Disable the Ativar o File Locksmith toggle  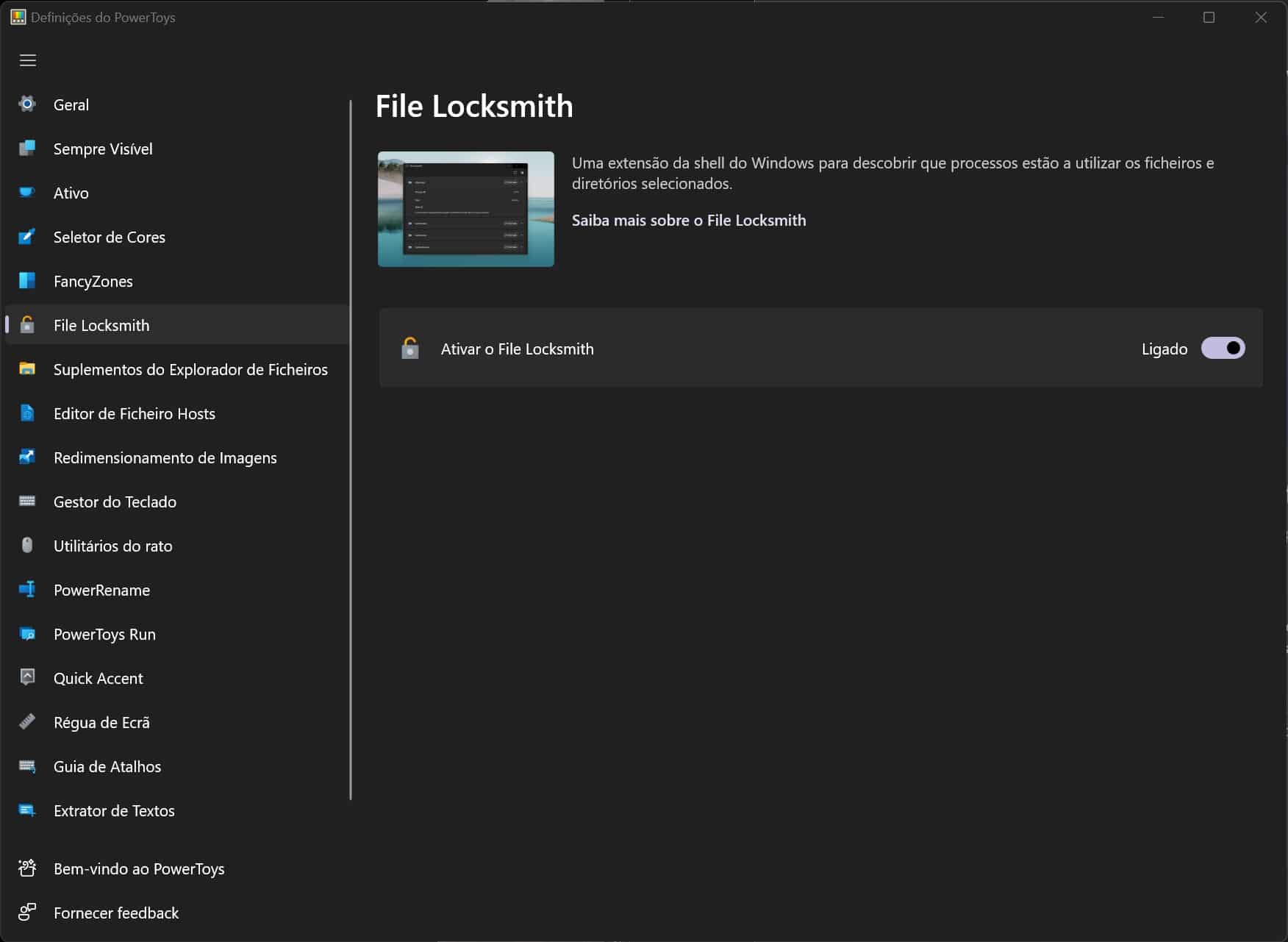coord(1223,349)
